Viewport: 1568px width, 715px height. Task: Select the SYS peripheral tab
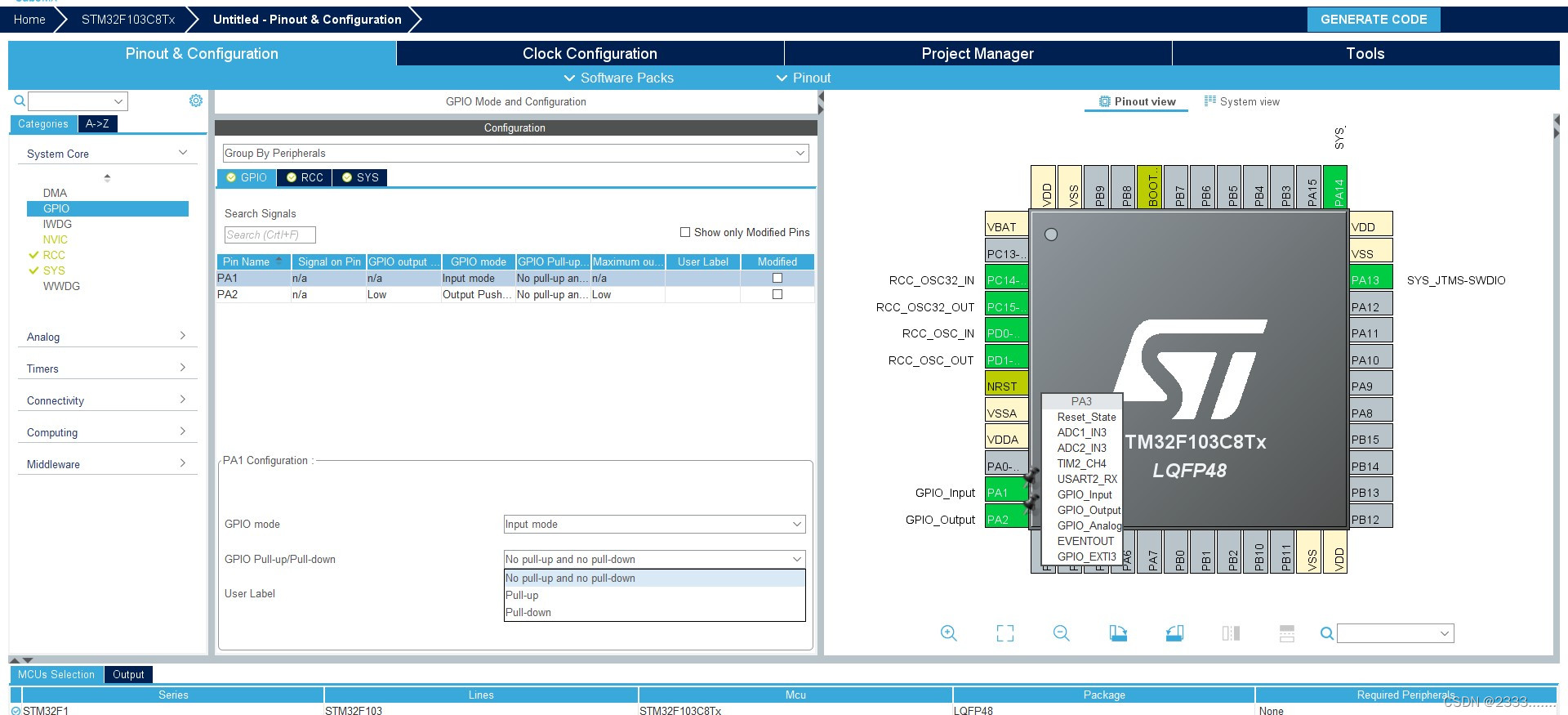click(360, 177)
